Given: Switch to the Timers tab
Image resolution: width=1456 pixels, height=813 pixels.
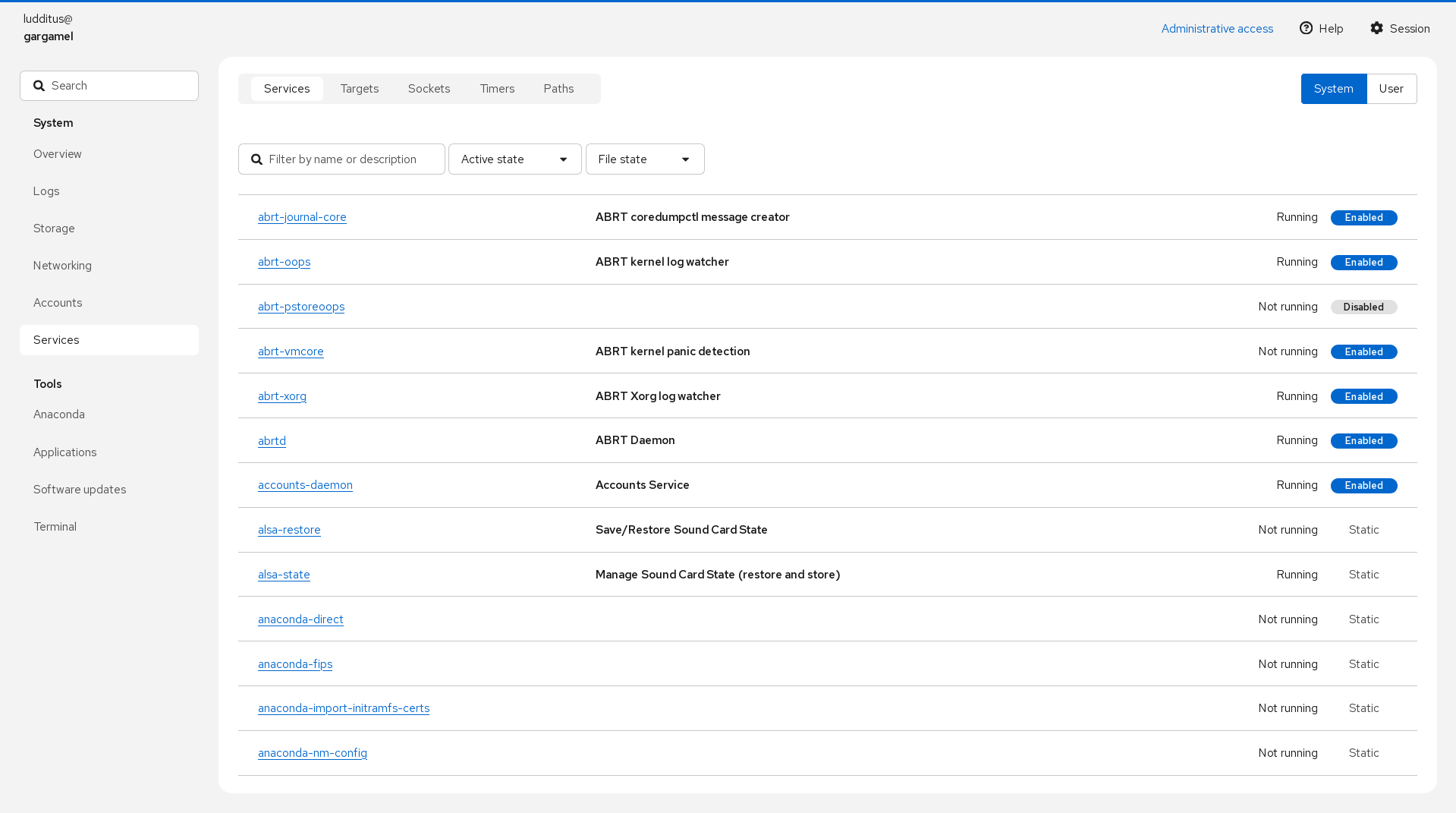Looking at the screenshot, I should (497, 89).
